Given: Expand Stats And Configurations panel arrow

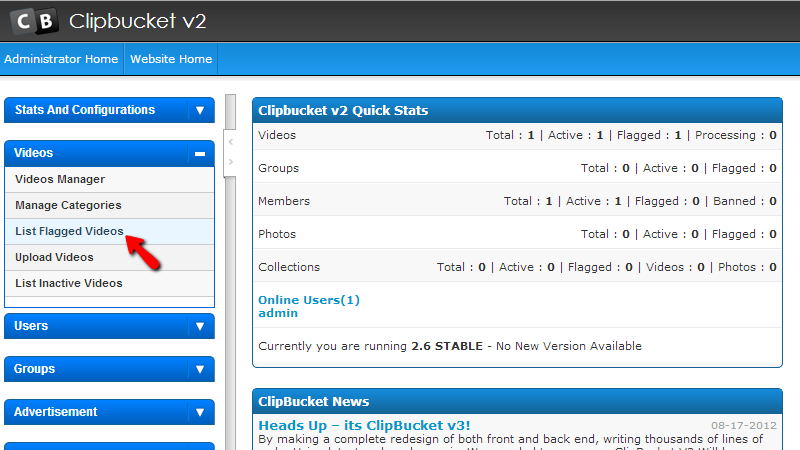Looking at the screenshot, I should [x=200, y=110].
